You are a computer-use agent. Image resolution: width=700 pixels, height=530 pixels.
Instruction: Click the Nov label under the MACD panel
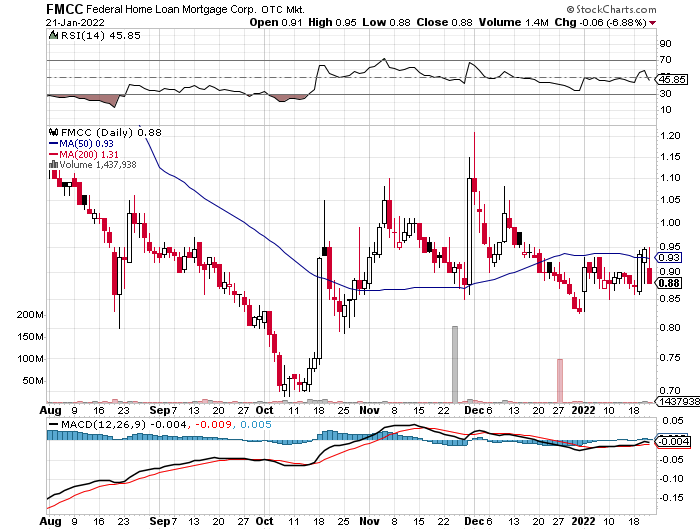(369, 521)
